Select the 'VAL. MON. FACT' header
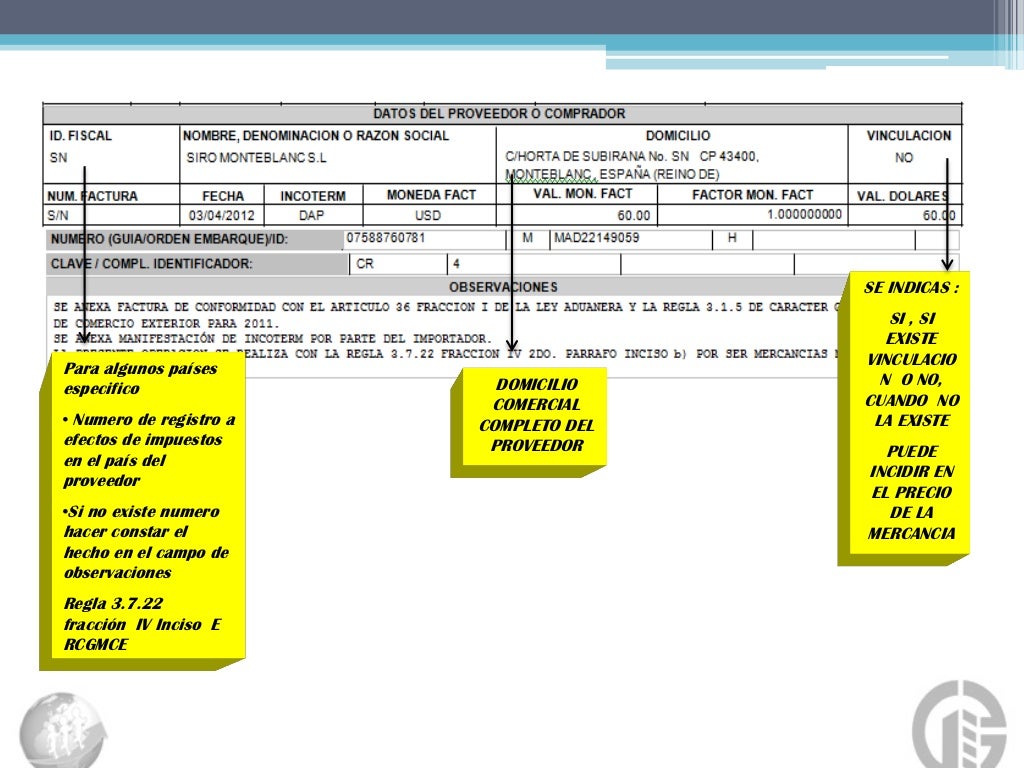Viewport: 1024px width, 768px height. tap(583, 194)
